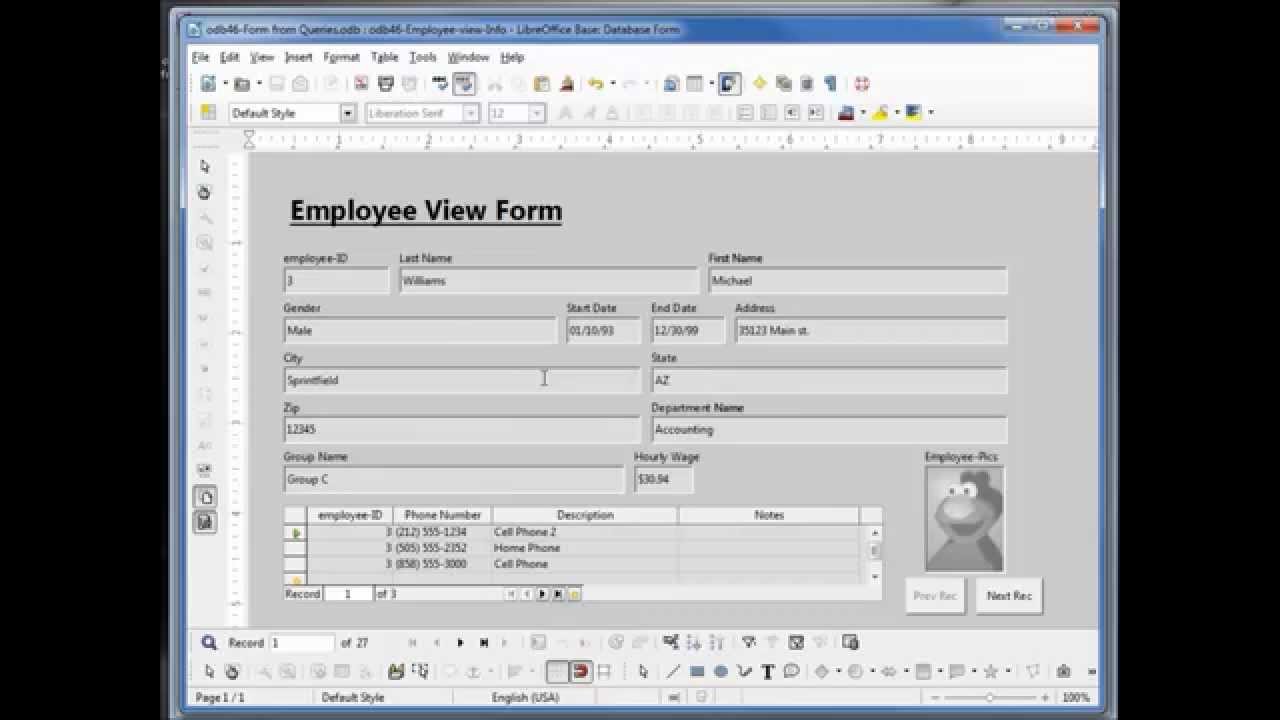The width and height of the screenshot is (1280, 720).
Task: Open the File menu
Action: [x=201, y=57]
